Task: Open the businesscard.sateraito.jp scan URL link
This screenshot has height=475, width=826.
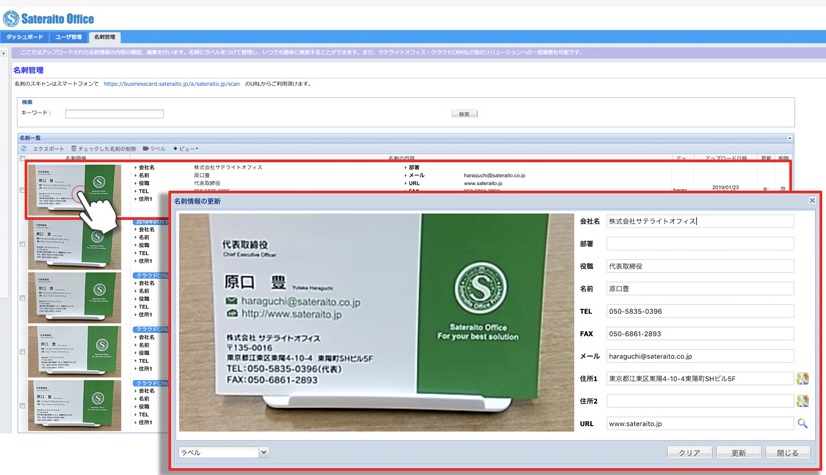Action: [172, 84]
